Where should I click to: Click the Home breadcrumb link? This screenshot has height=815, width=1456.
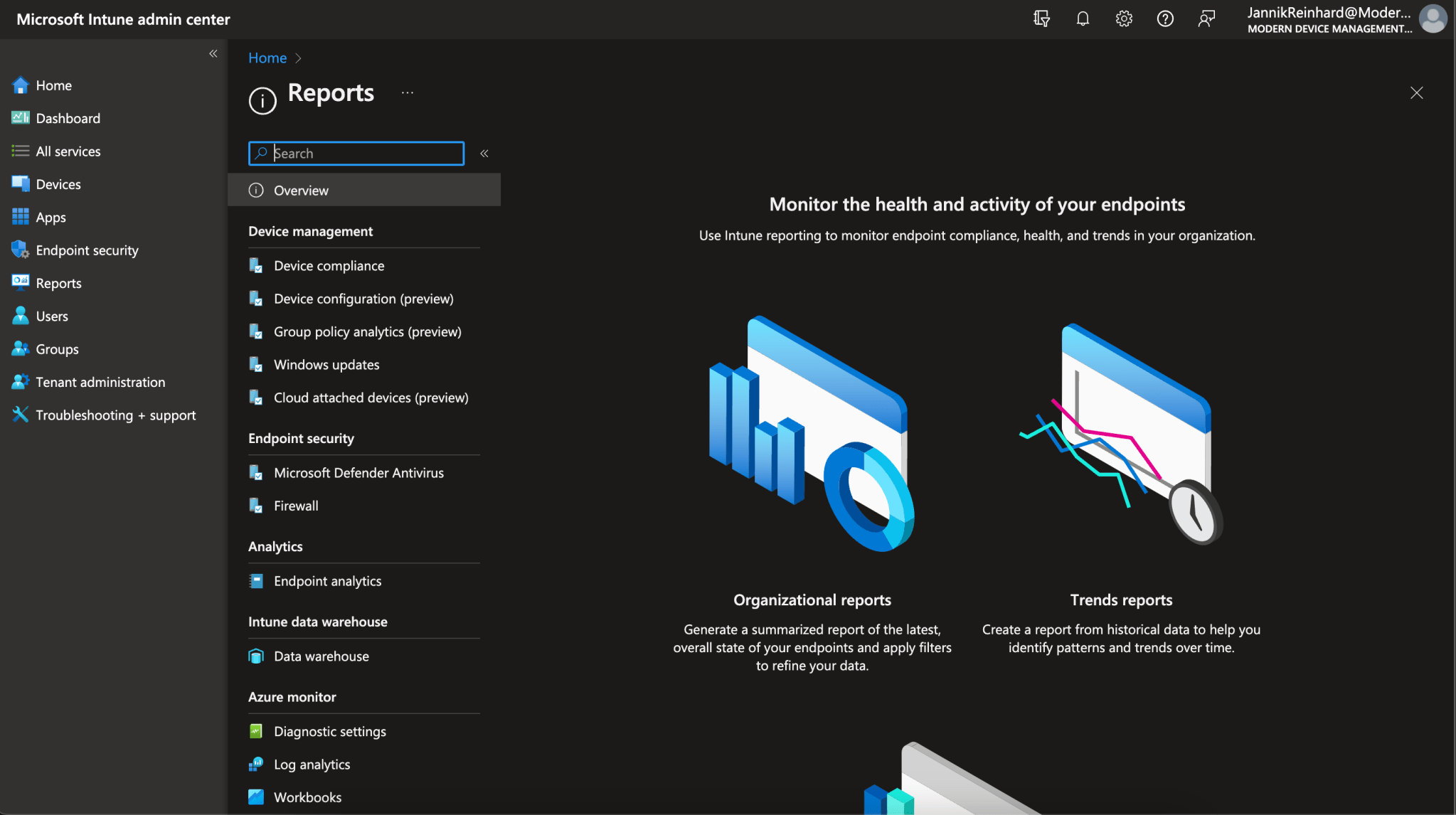click(x=267, y=58)
